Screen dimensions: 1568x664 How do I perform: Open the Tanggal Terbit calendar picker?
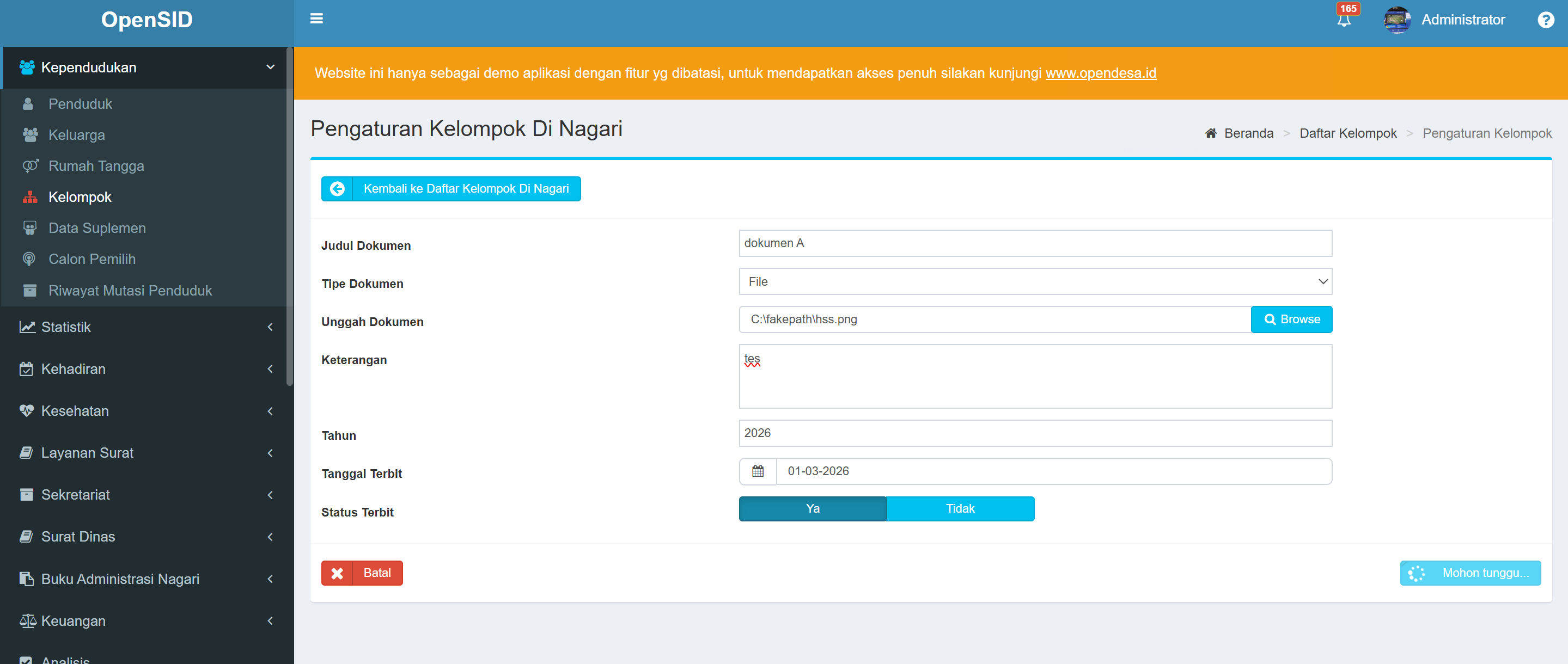757,471
